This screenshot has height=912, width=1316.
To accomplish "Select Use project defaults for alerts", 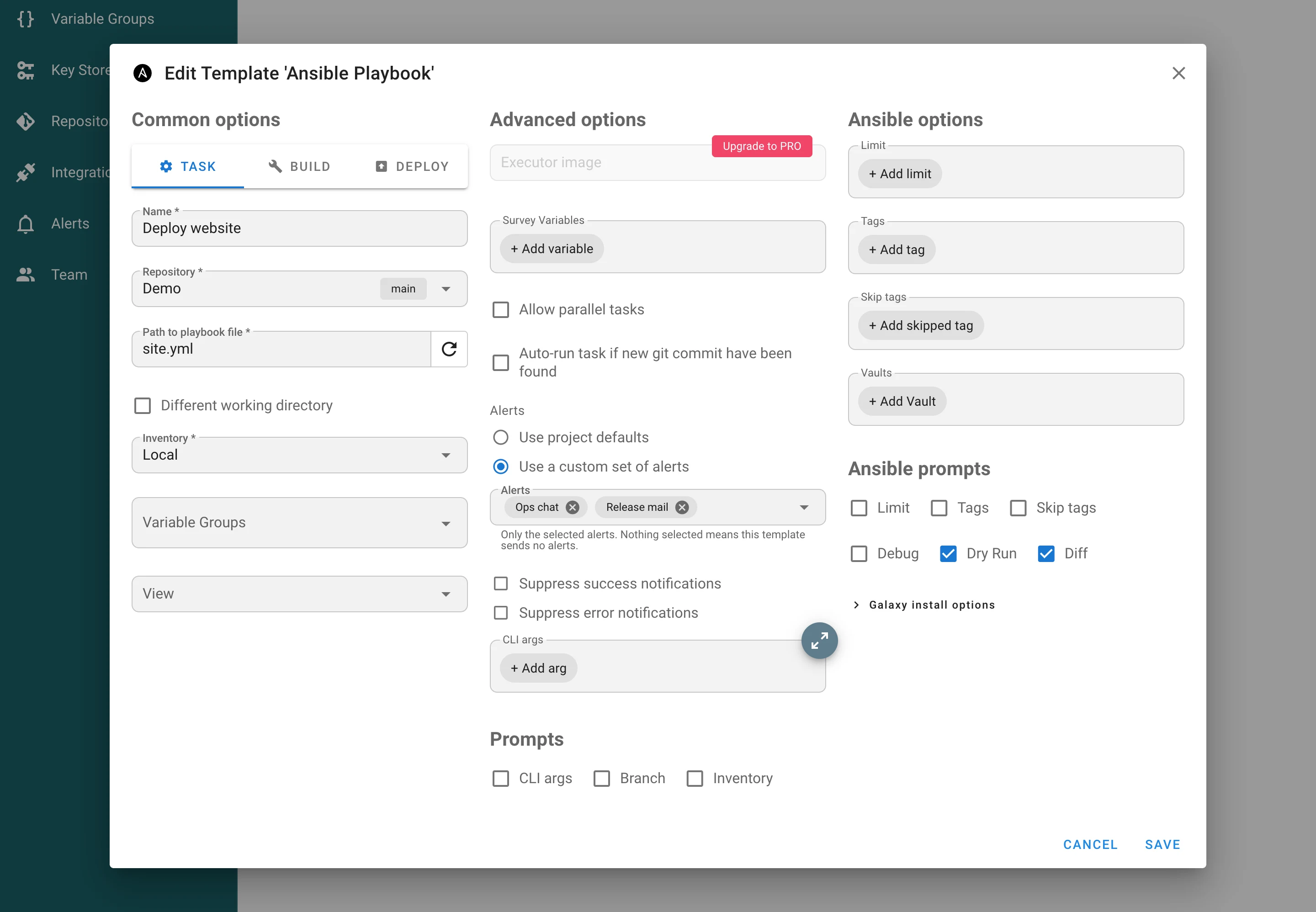I will pos(500,437).
